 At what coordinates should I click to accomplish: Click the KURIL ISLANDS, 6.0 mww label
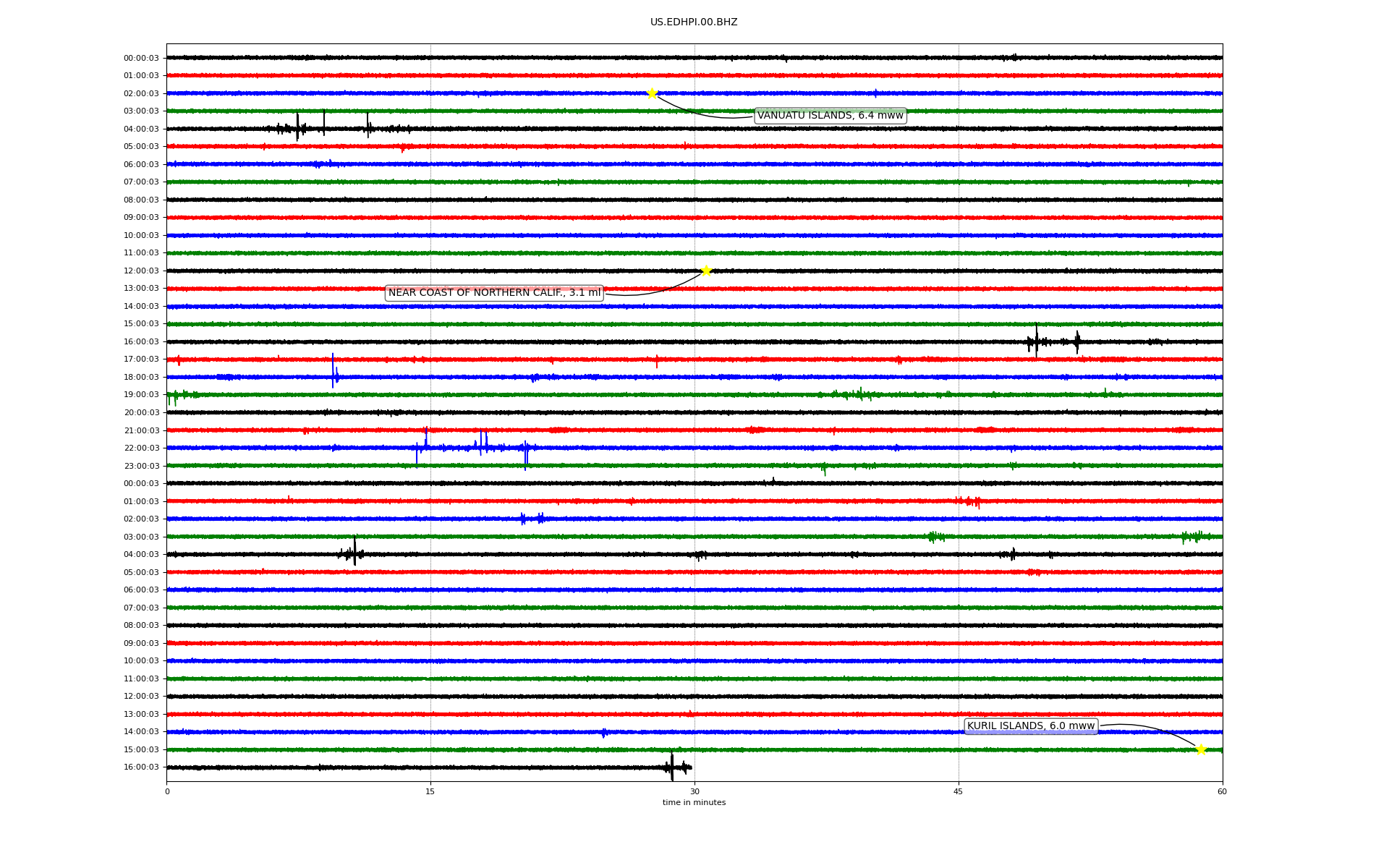tap(1030, 726)
